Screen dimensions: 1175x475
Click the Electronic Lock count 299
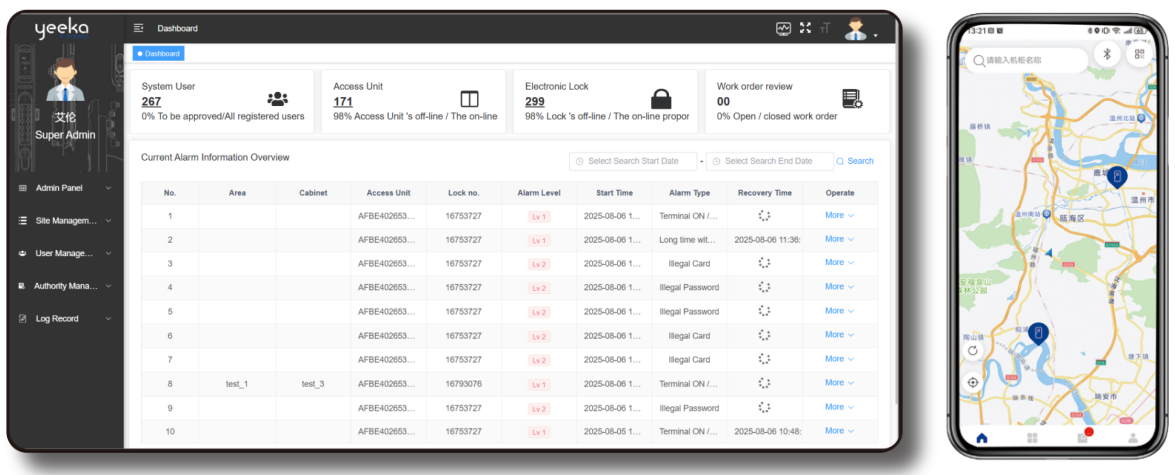[535, 102]
